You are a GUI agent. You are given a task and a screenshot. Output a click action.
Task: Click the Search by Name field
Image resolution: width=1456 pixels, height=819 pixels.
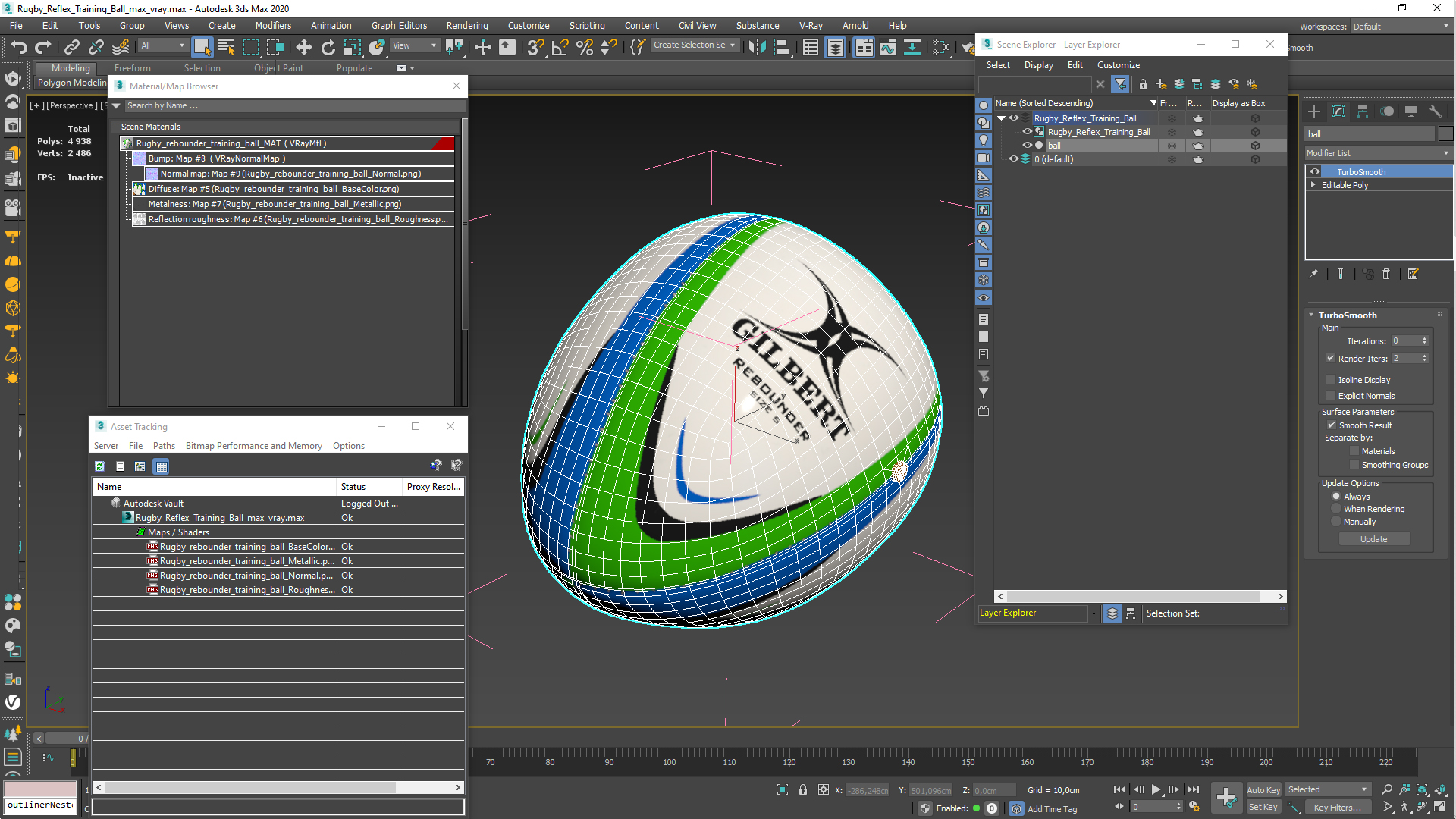click(x=294, y=106)
